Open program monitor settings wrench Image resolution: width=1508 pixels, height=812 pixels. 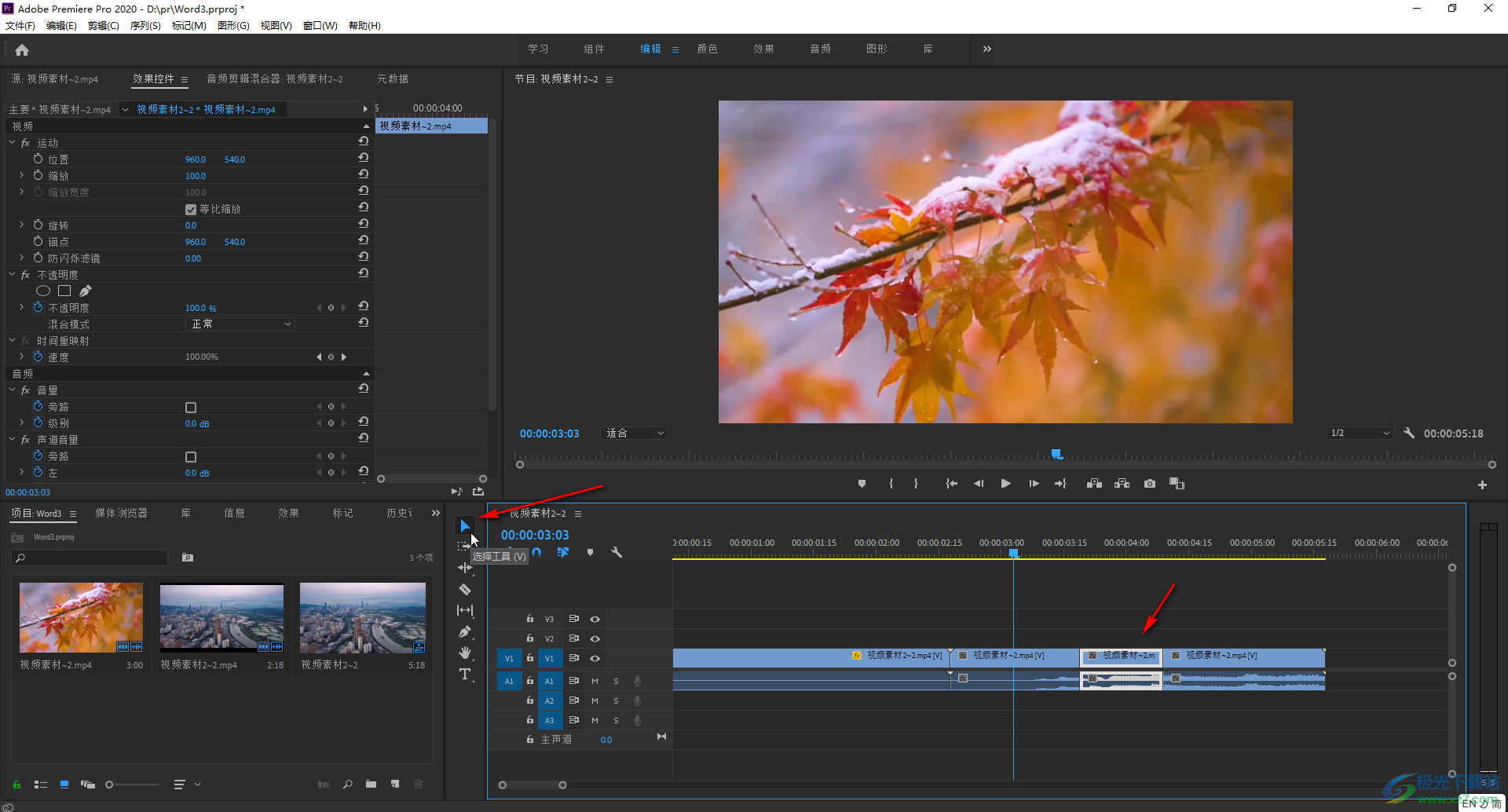1409,433
